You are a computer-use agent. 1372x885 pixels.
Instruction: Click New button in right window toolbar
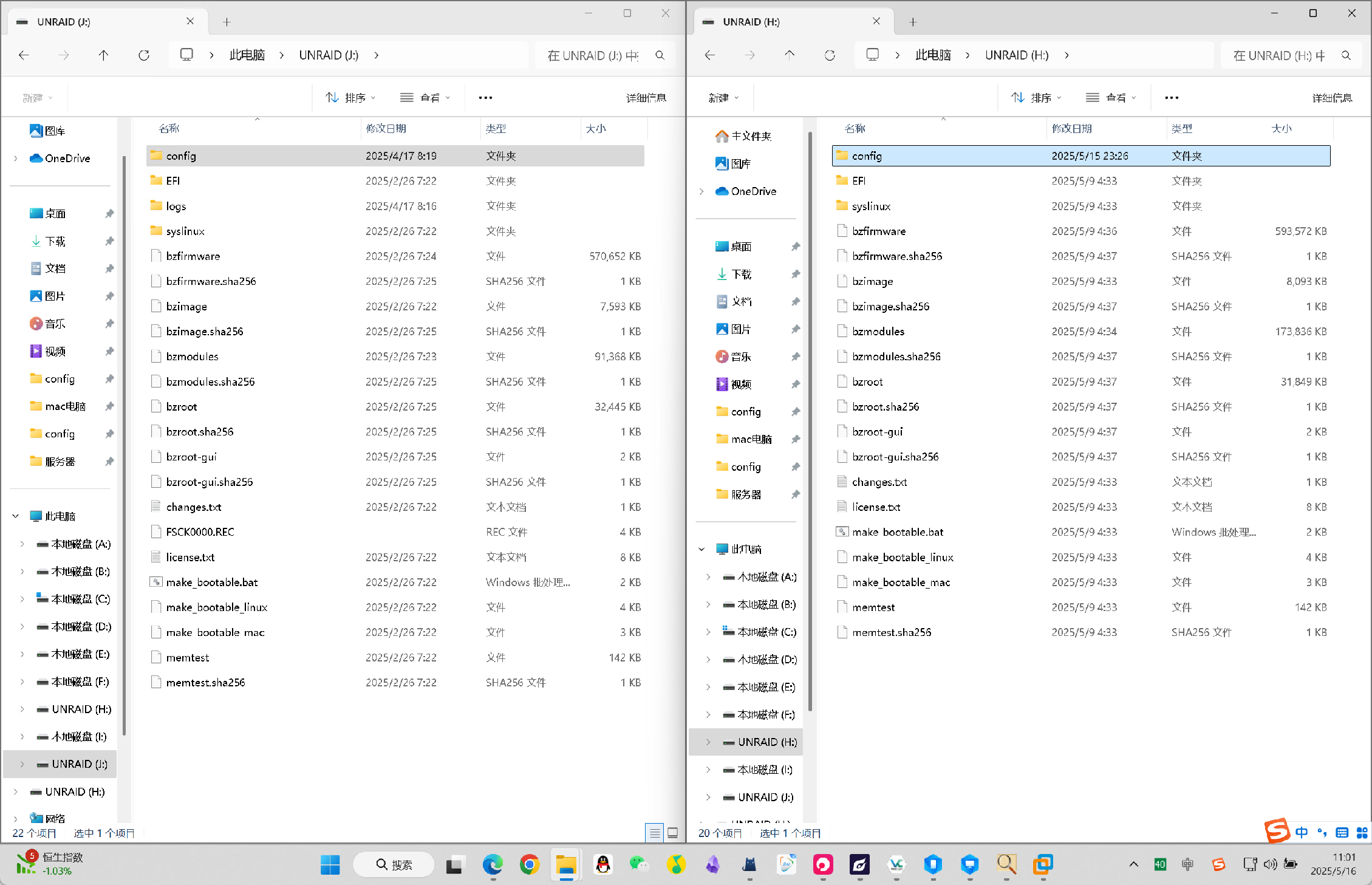coord(723,98)
